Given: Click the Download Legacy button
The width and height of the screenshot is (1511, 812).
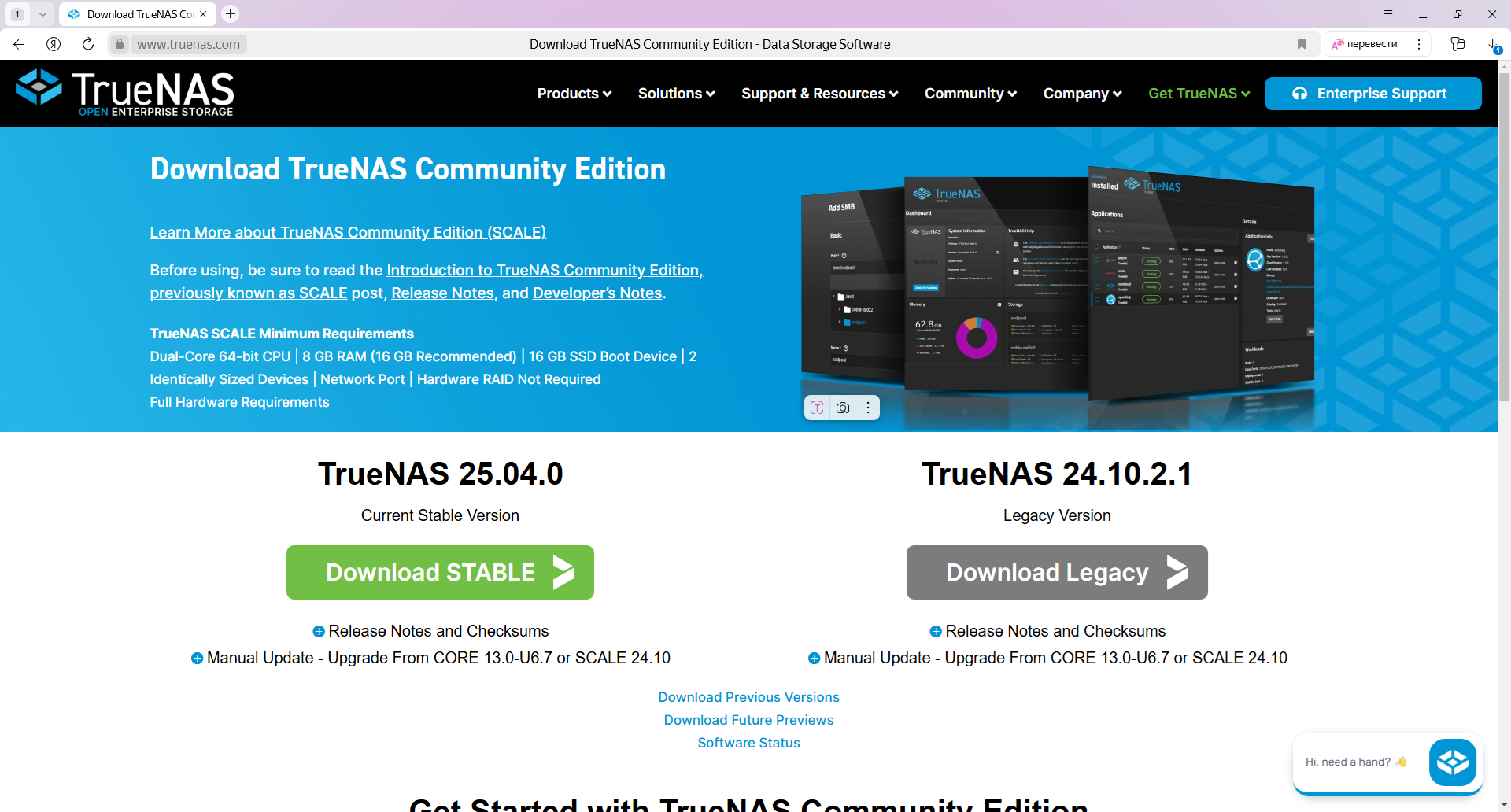Looking at the screenshot, I should pyautogui.click(x=1057, y=572).
